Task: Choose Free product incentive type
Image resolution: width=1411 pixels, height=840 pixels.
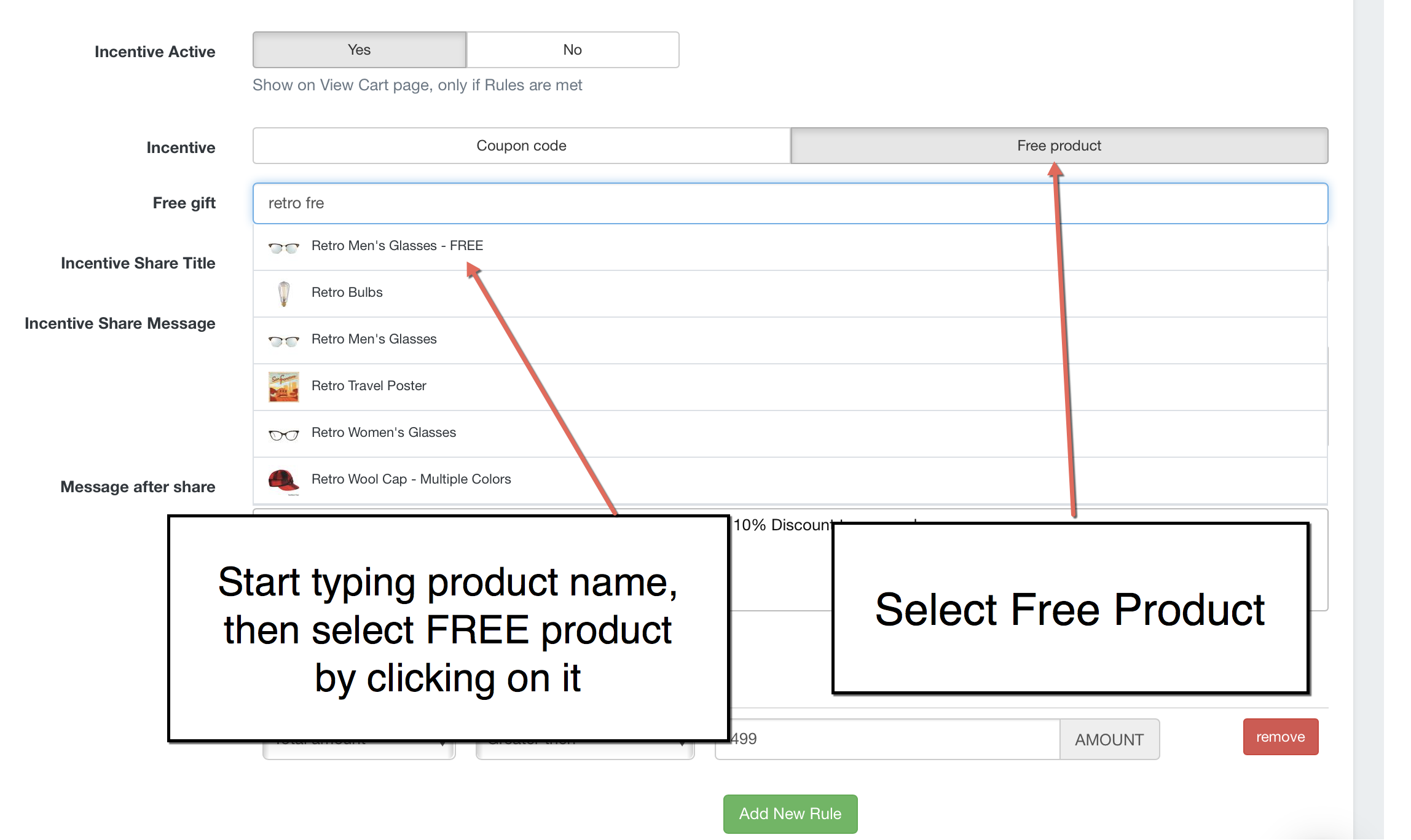Action: pyautogui.click(x=1059, y=146)
